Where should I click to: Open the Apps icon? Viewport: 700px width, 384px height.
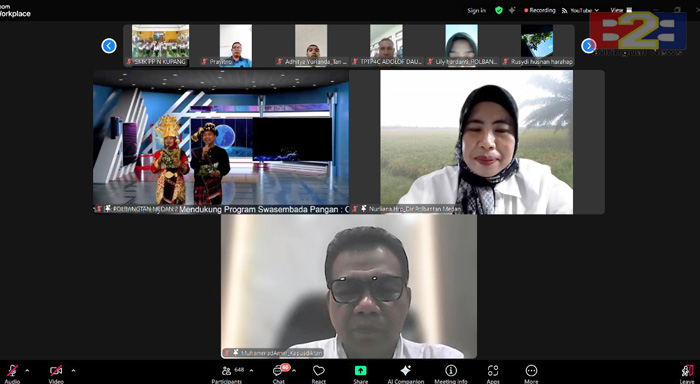coord(493,371)
